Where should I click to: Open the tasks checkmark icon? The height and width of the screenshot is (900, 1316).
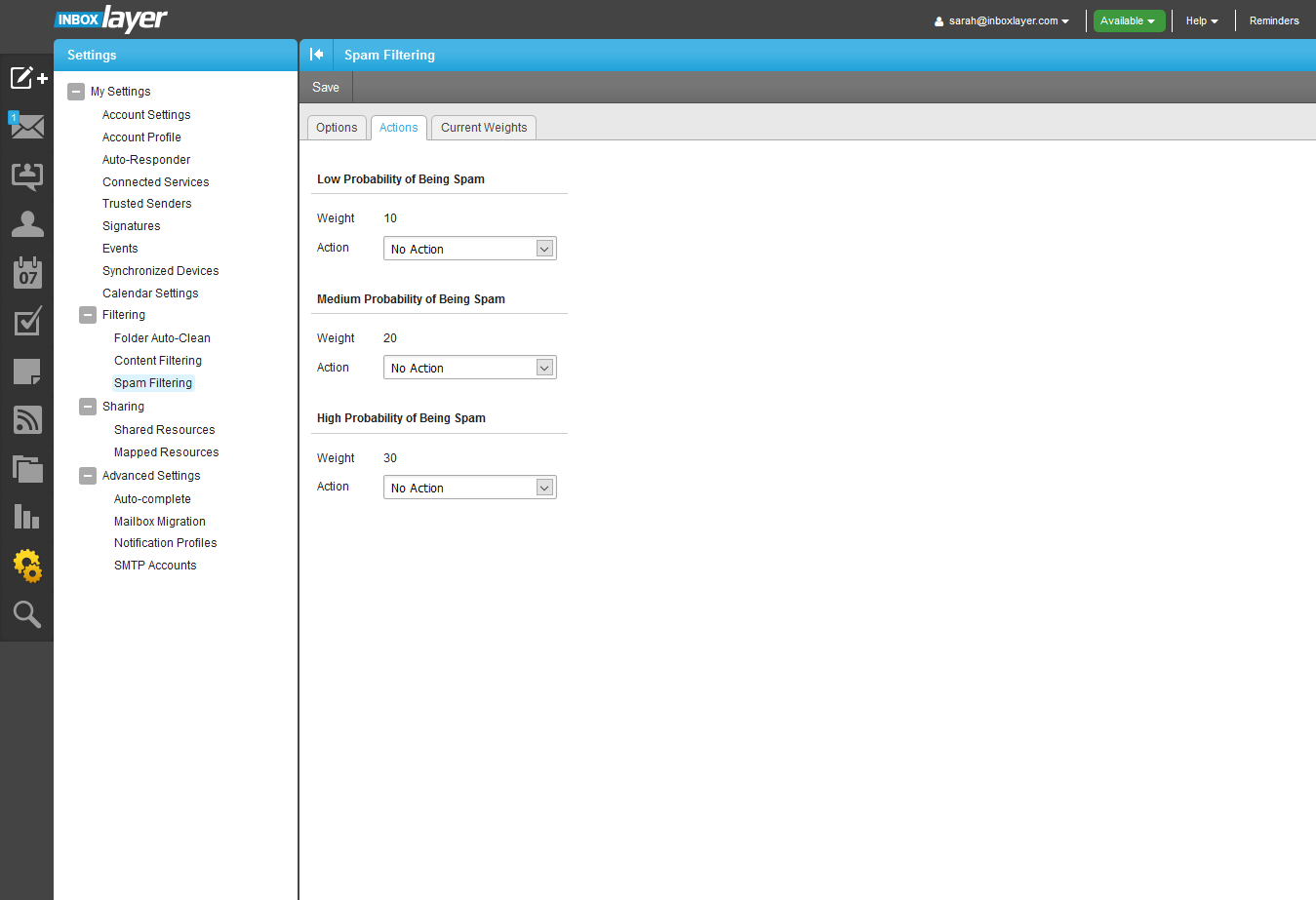click(27, 322)
